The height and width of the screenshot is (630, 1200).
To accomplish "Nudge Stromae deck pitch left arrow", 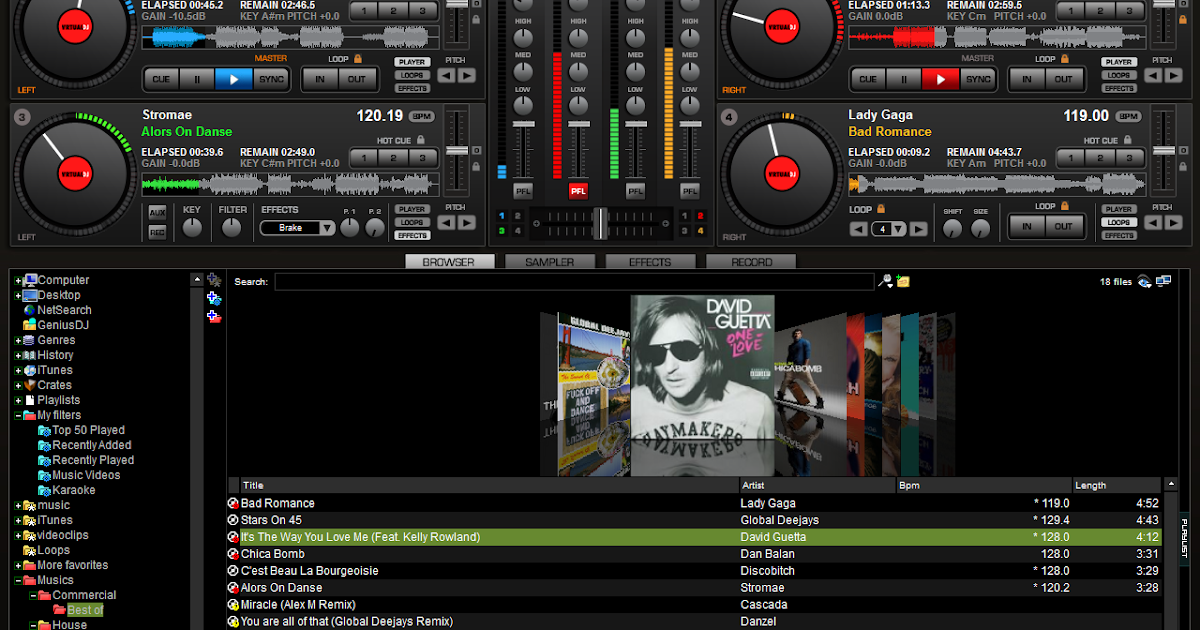I will (448, 222).
